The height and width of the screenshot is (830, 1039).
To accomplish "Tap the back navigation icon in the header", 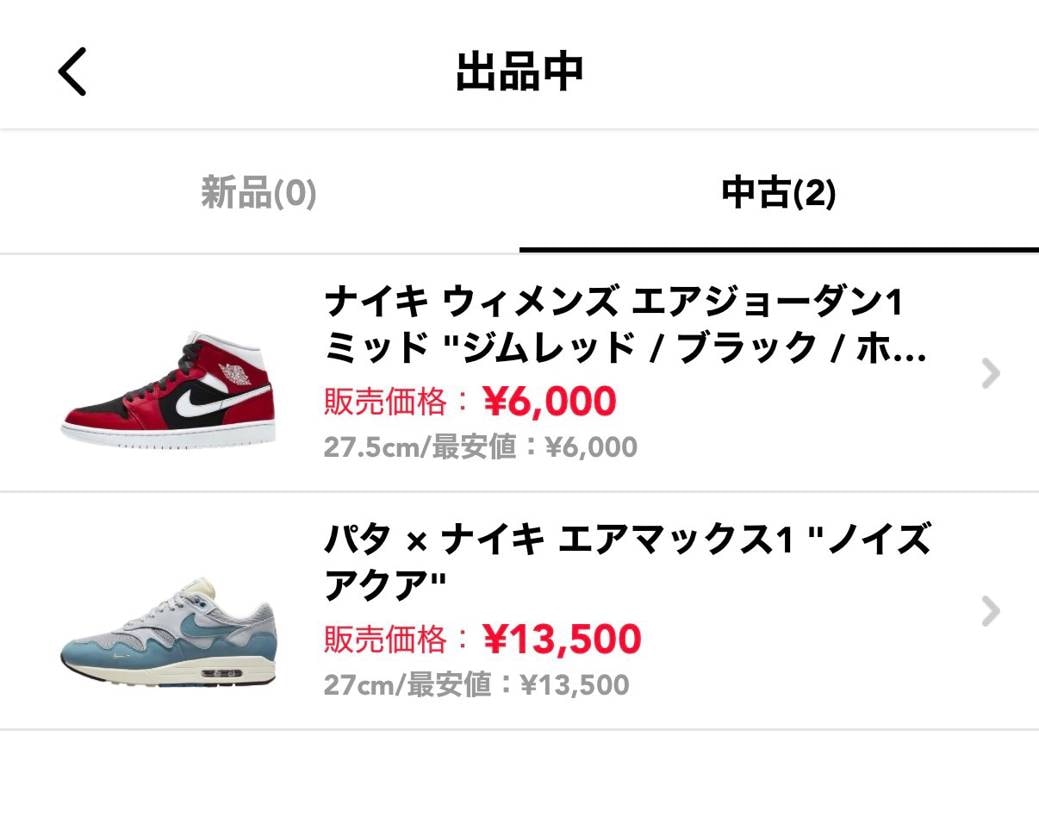I will click(x=69, y=71).
